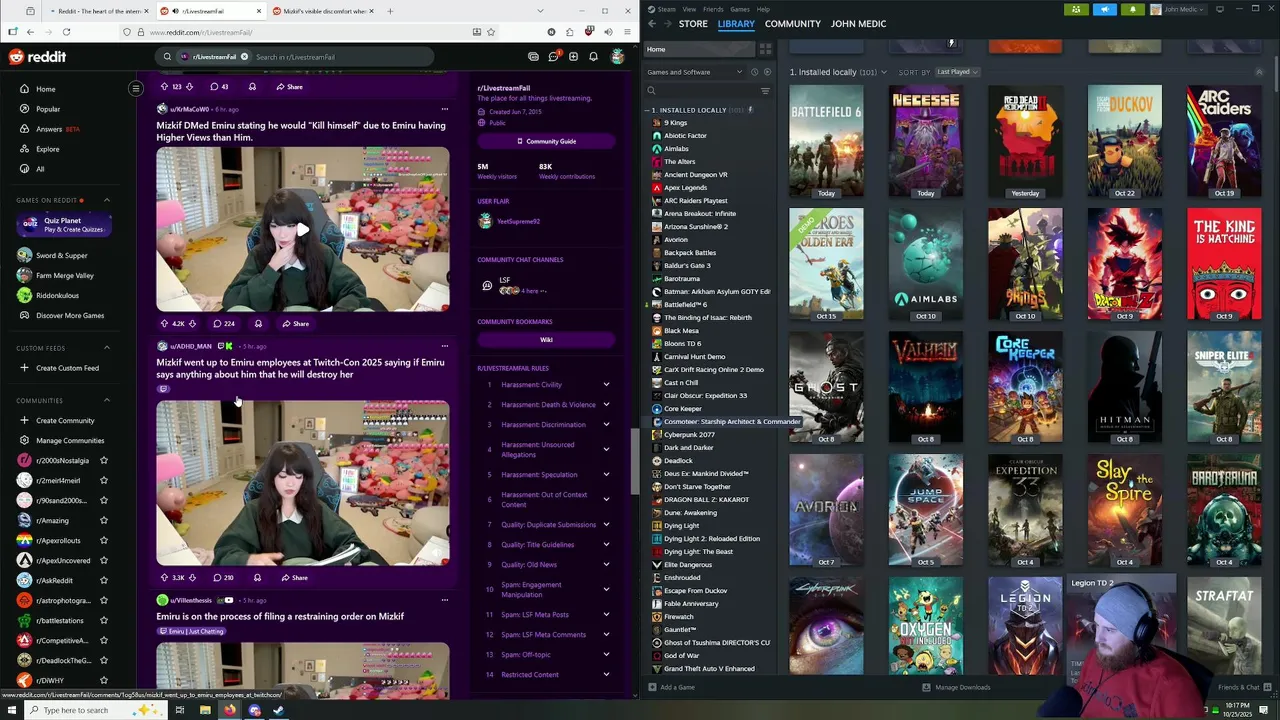The image size is (1280, 720).
Task: Favorite r/2000sNostalgia with star
Action: 103,461
